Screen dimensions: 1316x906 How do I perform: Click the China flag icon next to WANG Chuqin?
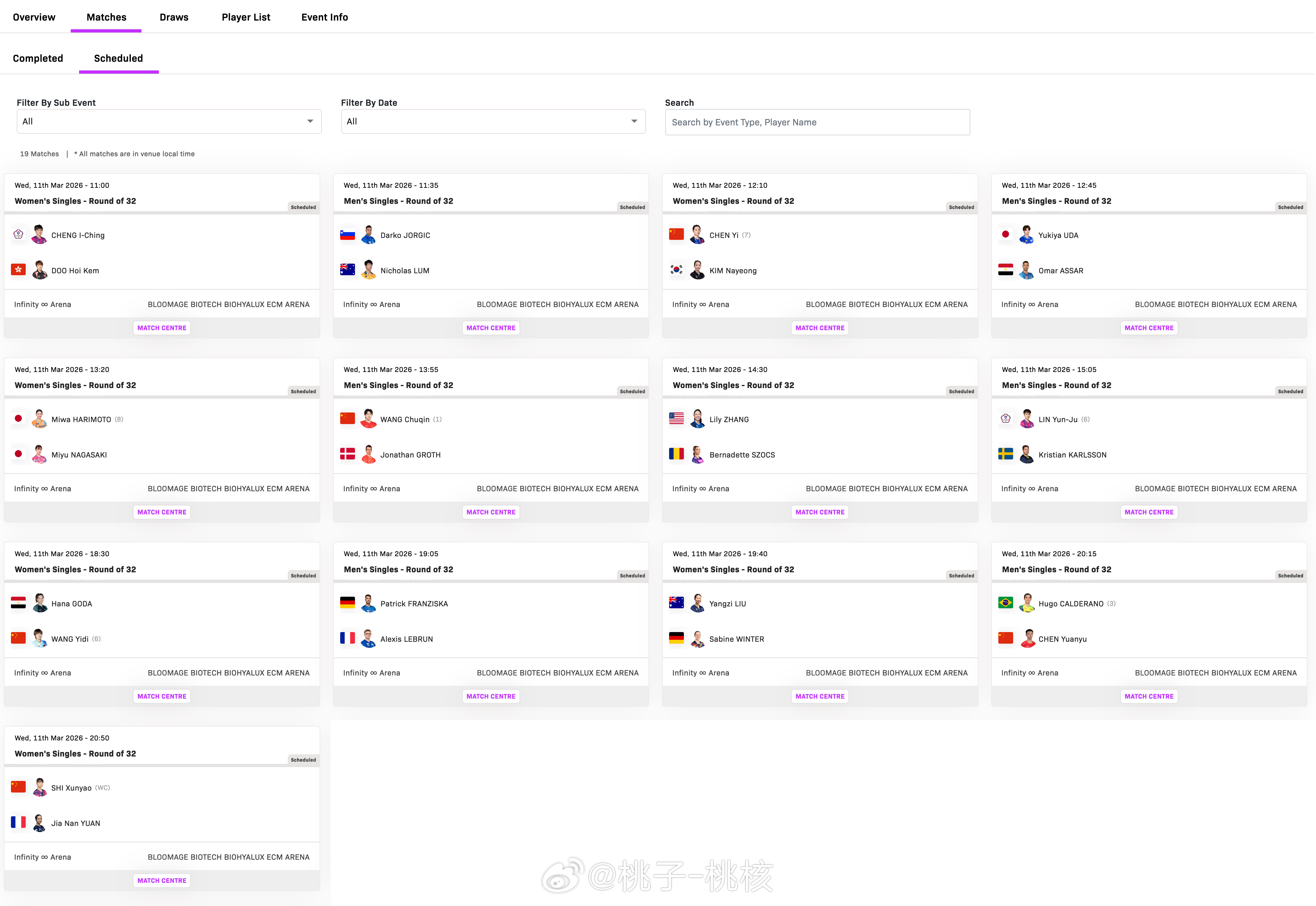click(348, 418)
